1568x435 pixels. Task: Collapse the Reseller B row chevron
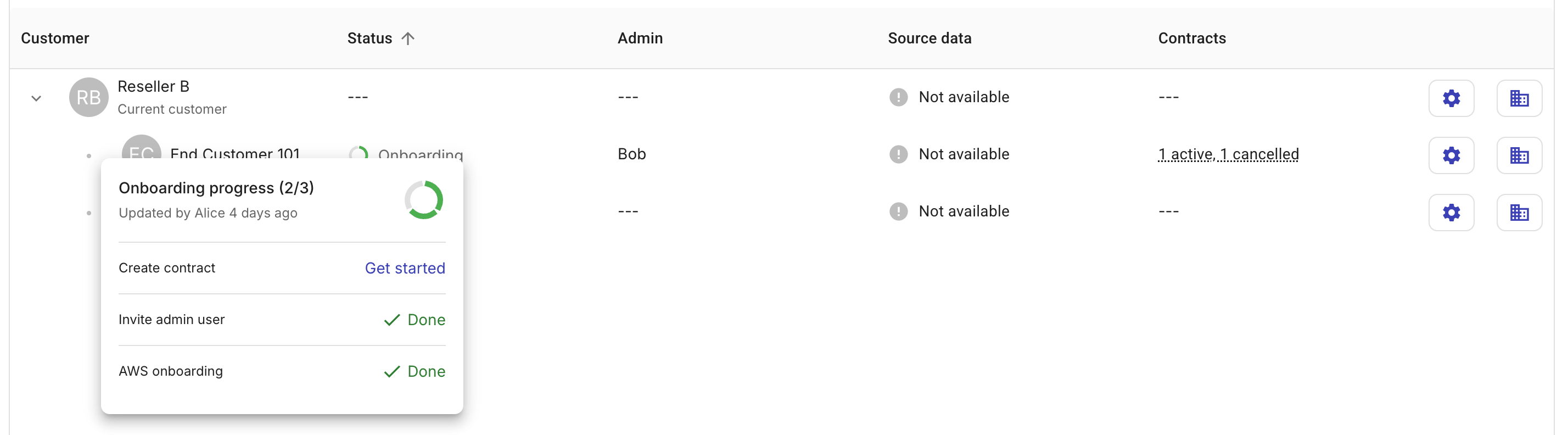click(36, 97)
